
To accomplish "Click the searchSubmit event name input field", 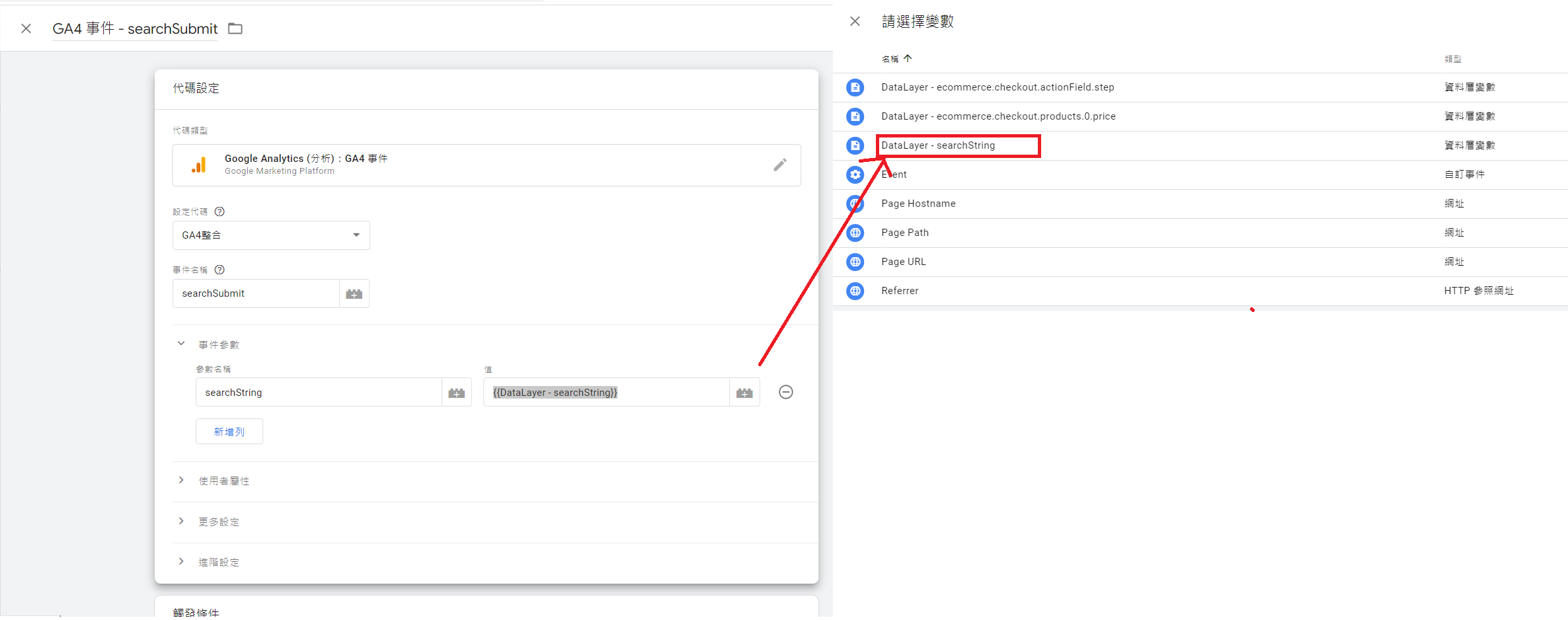I will pos(256,293).
